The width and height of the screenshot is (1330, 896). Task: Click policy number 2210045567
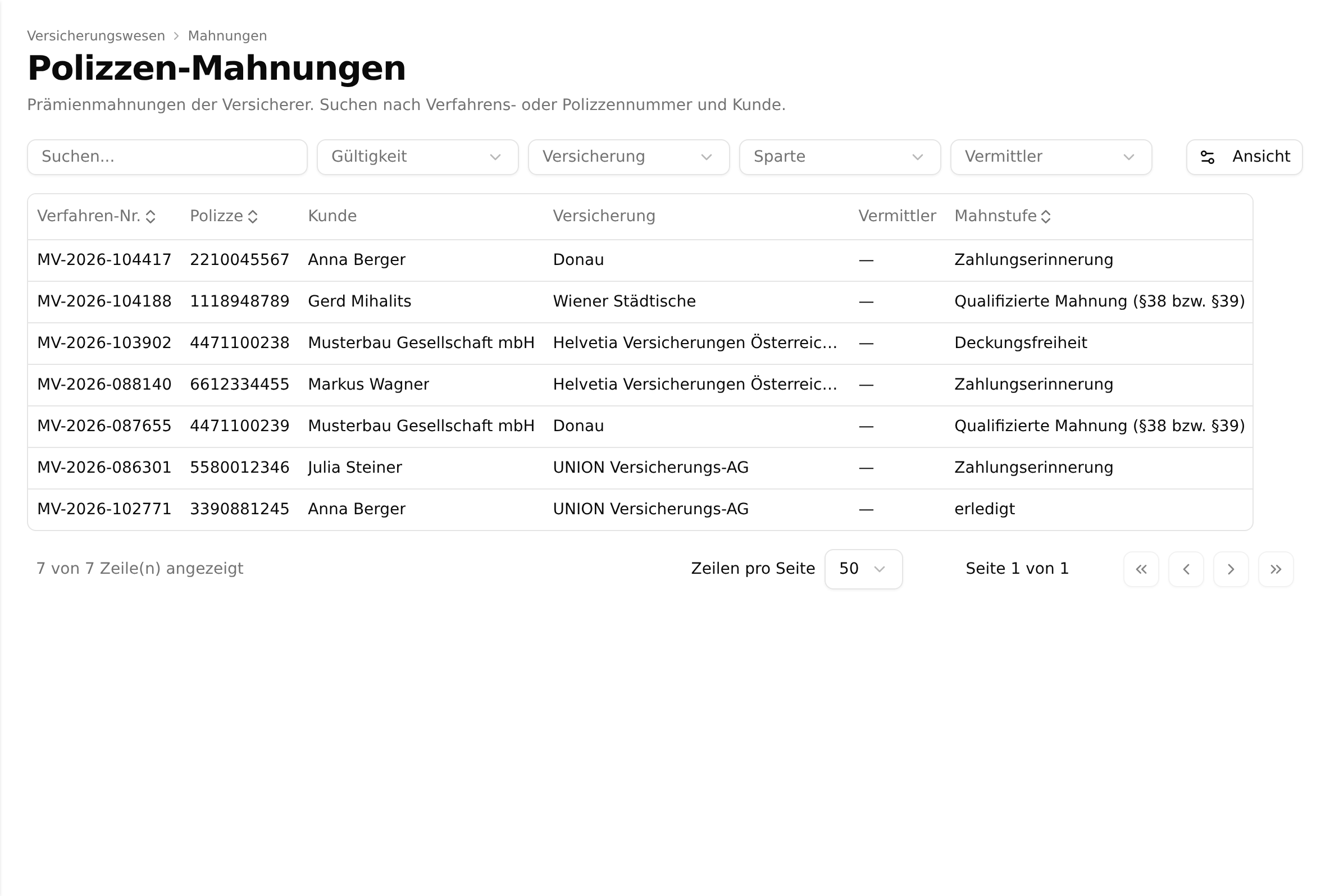pos(239,260)
